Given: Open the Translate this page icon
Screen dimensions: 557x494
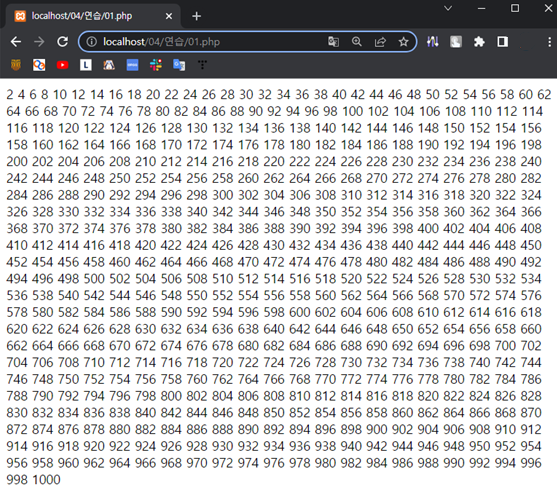Looking at the screenshot, I should [x=333, y=42].
